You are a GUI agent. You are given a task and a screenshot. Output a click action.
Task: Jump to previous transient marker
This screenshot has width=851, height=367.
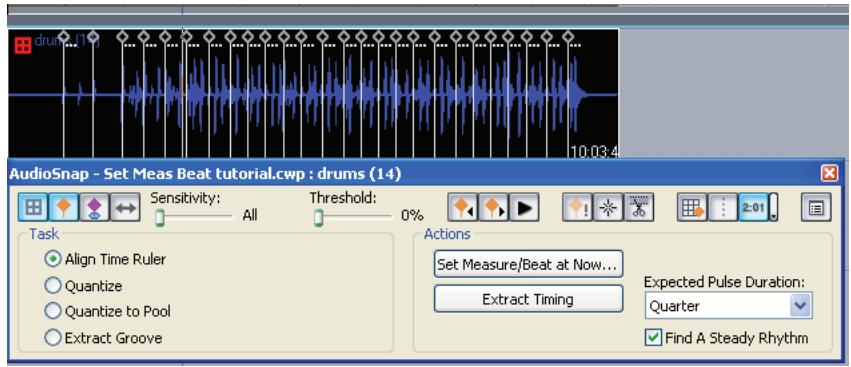(463, 207)
